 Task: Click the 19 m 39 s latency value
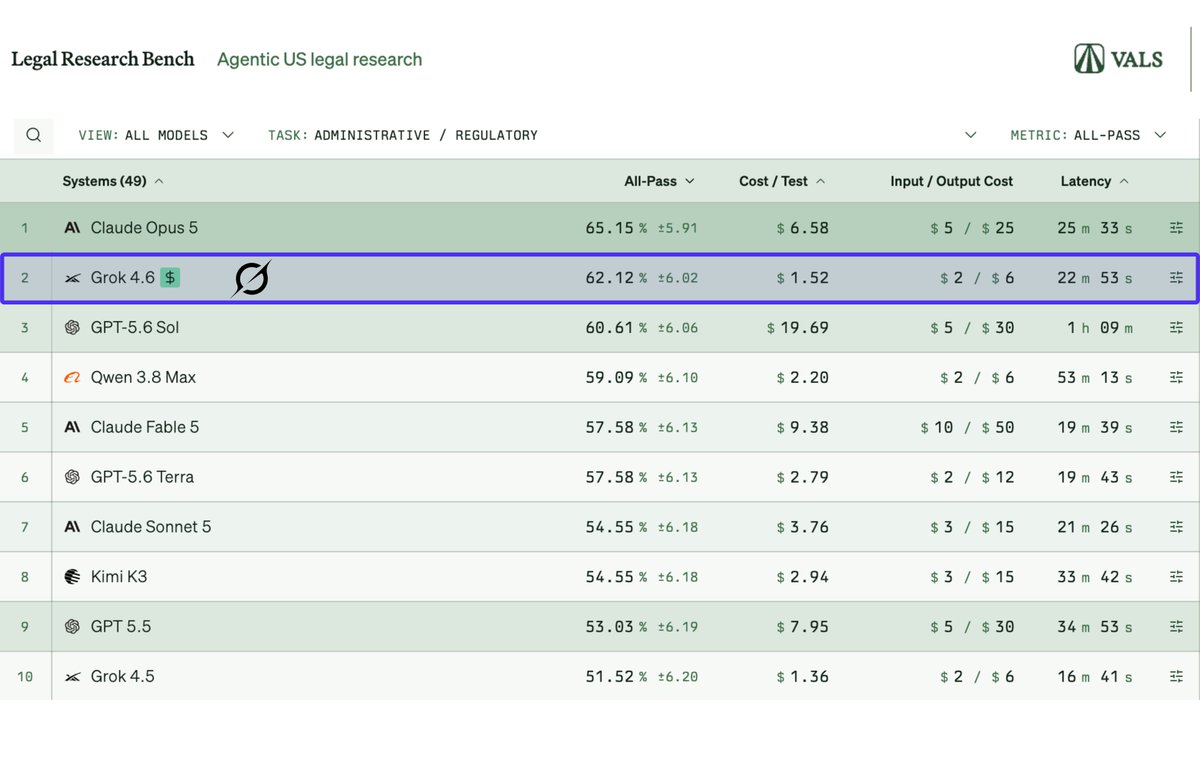[1095, 427]
